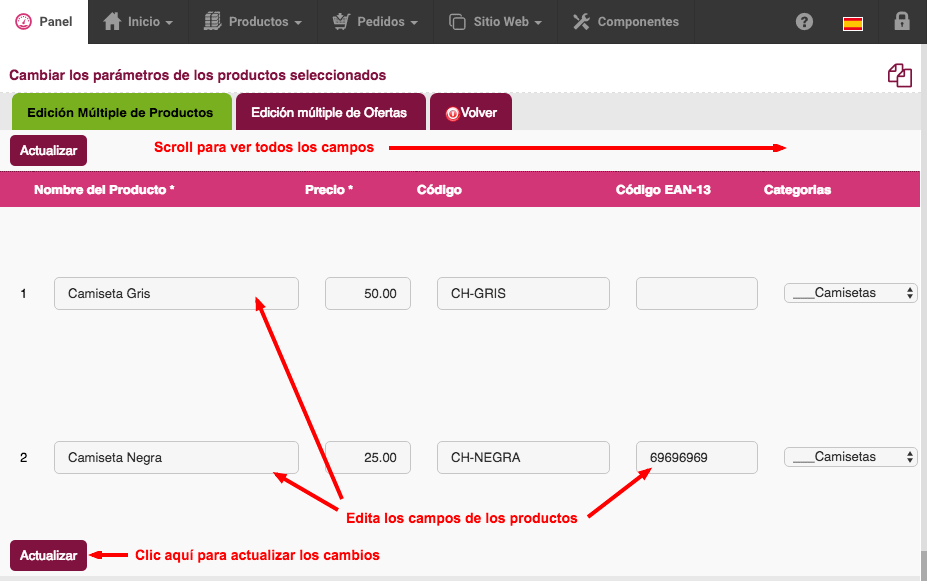Viewport: 927px width, 581px height.
Task: Click the page title Cambiar los parámetros
Action: [197, 75]
